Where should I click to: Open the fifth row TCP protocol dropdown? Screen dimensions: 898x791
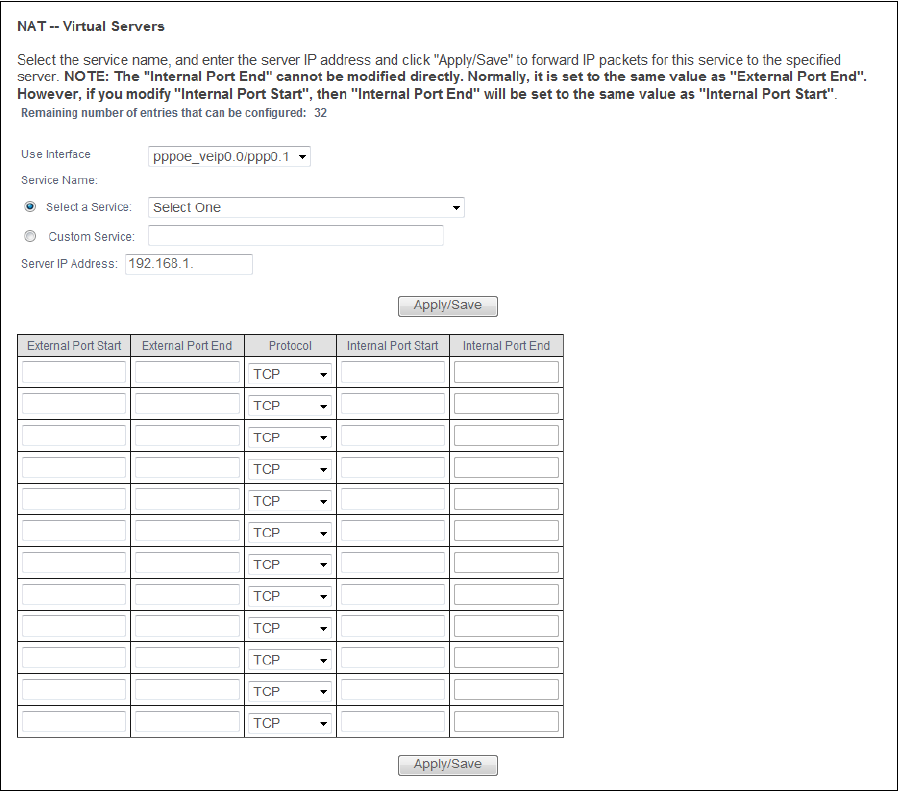point(290,501)
